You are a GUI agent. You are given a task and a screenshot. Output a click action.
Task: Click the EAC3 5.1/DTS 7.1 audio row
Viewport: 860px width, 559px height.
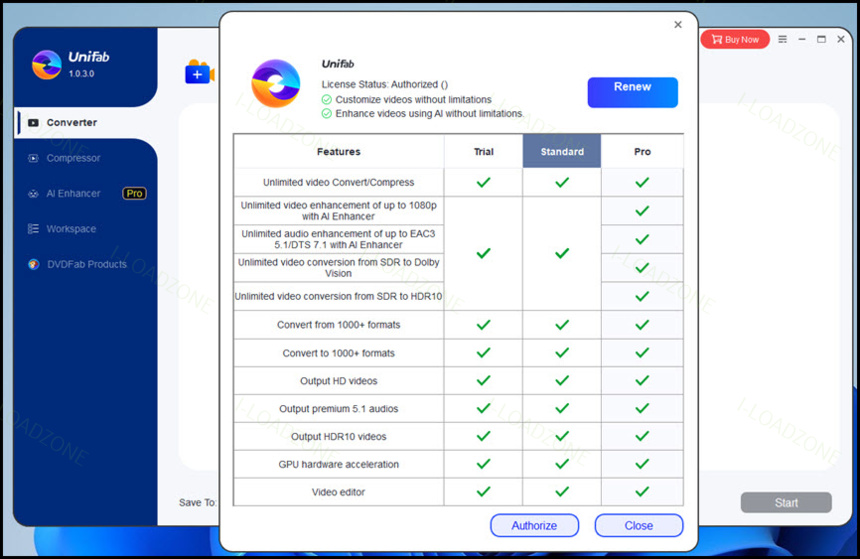[338, 239]
